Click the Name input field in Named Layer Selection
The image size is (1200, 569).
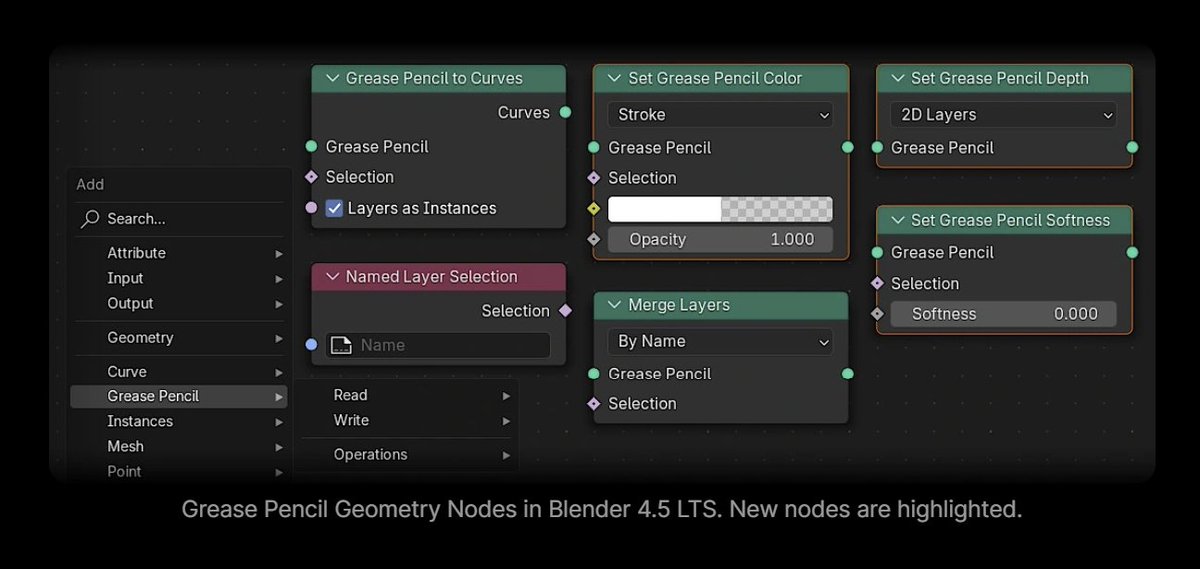point(438,345)
